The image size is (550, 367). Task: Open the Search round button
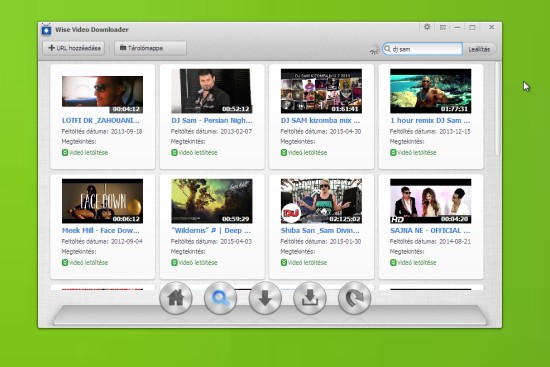click(x=220, y=298)
